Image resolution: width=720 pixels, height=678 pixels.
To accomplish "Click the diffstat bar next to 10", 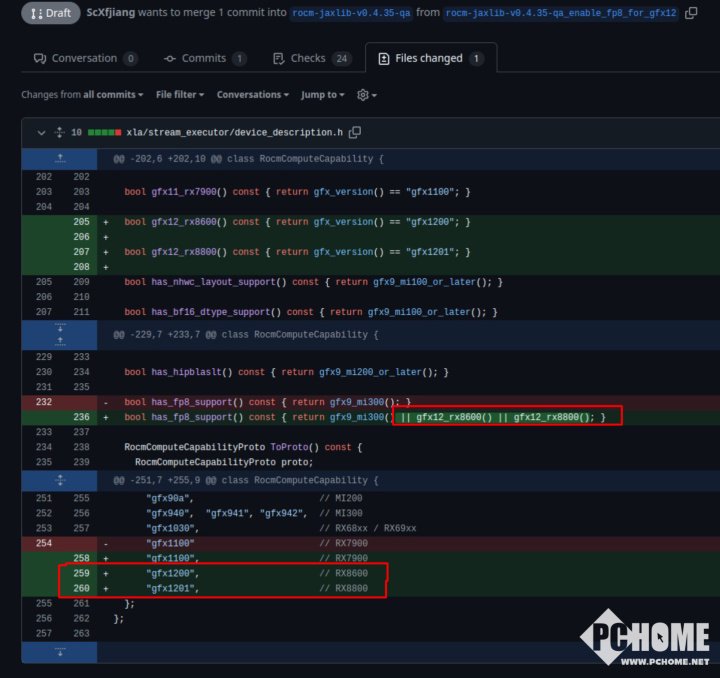I will tap(104, 133).
